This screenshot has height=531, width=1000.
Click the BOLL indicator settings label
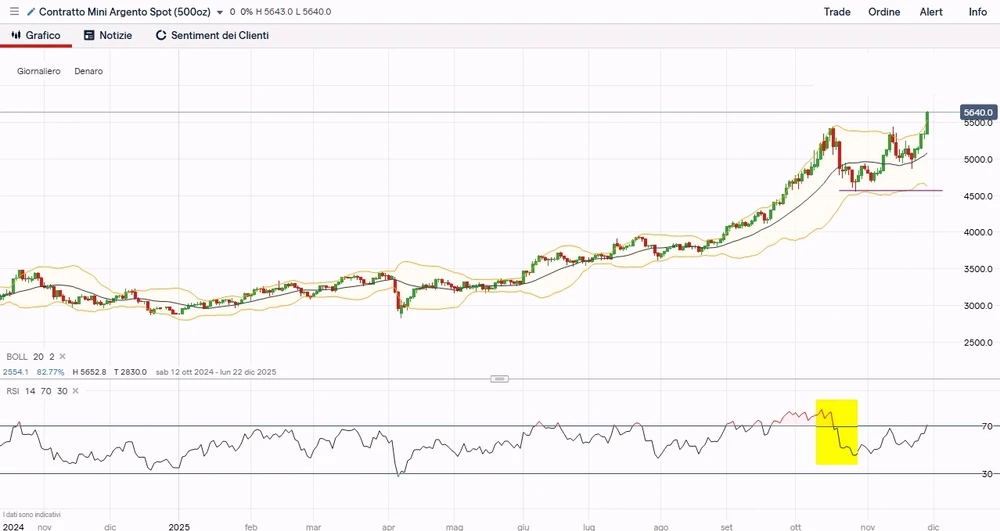[x=17, y=356]
